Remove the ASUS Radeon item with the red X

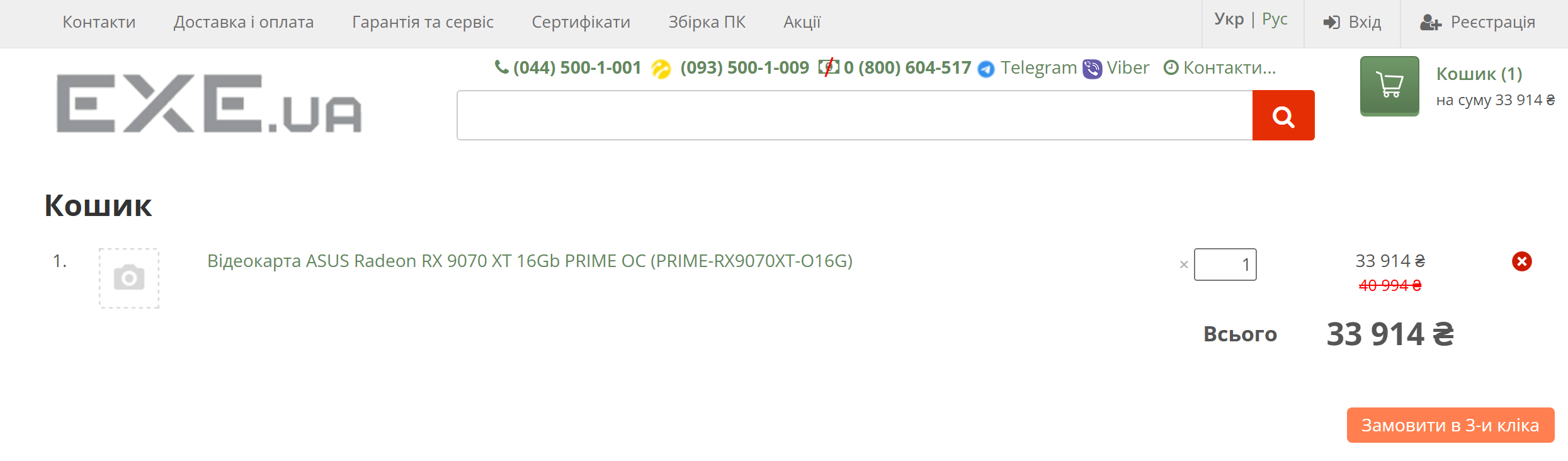coord(1521,261)
